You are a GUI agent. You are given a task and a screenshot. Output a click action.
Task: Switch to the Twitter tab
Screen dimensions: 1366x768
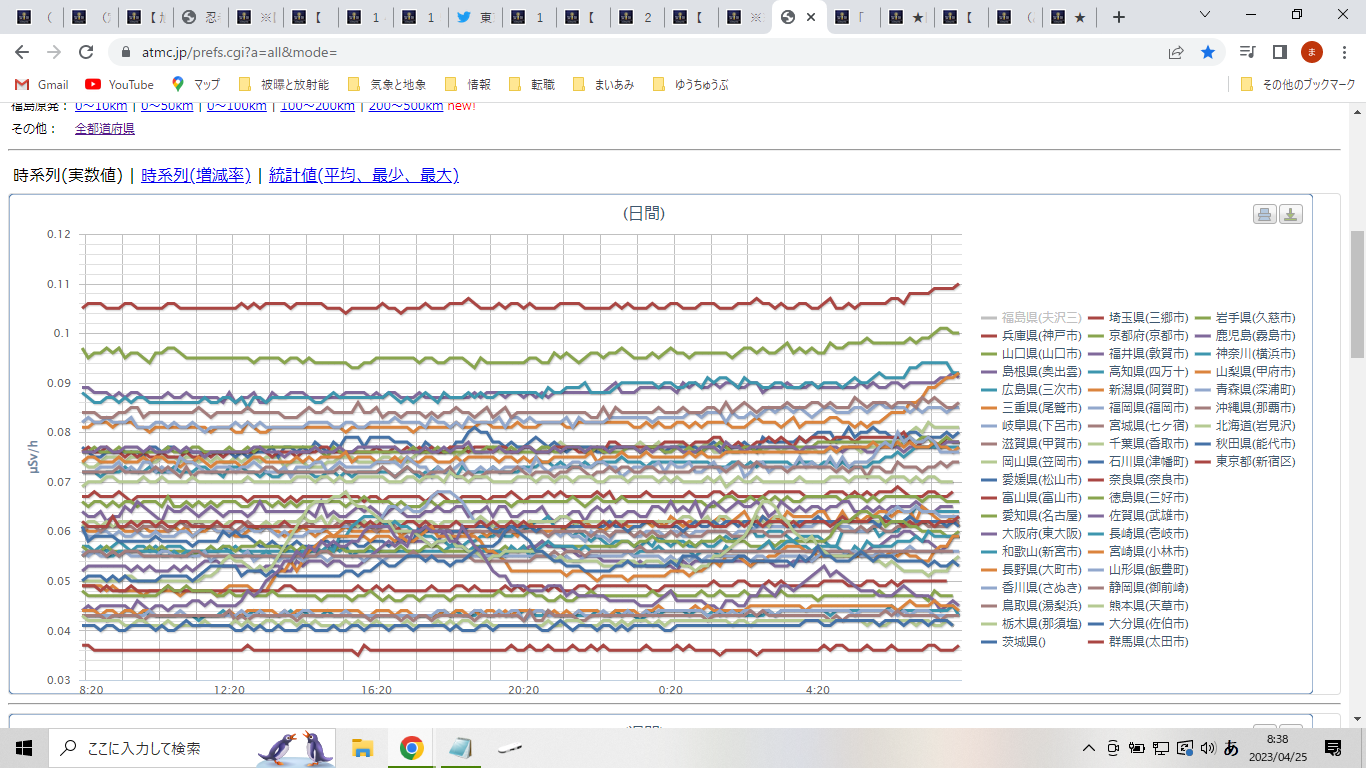coord(474,17)
